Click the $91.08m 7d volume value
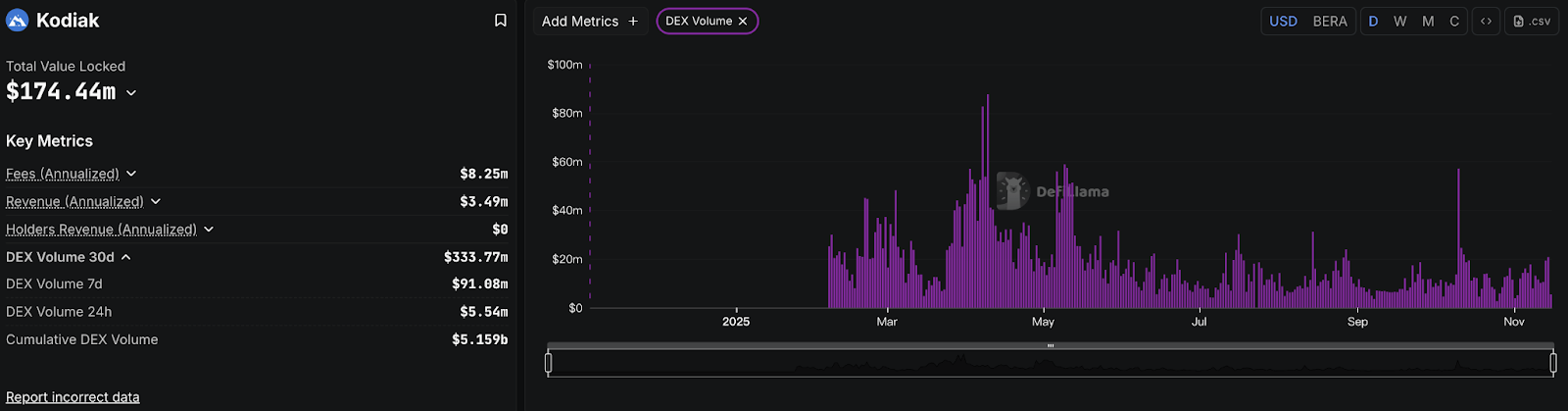The height and width of the screenshot is (411, 1568). 479,284
